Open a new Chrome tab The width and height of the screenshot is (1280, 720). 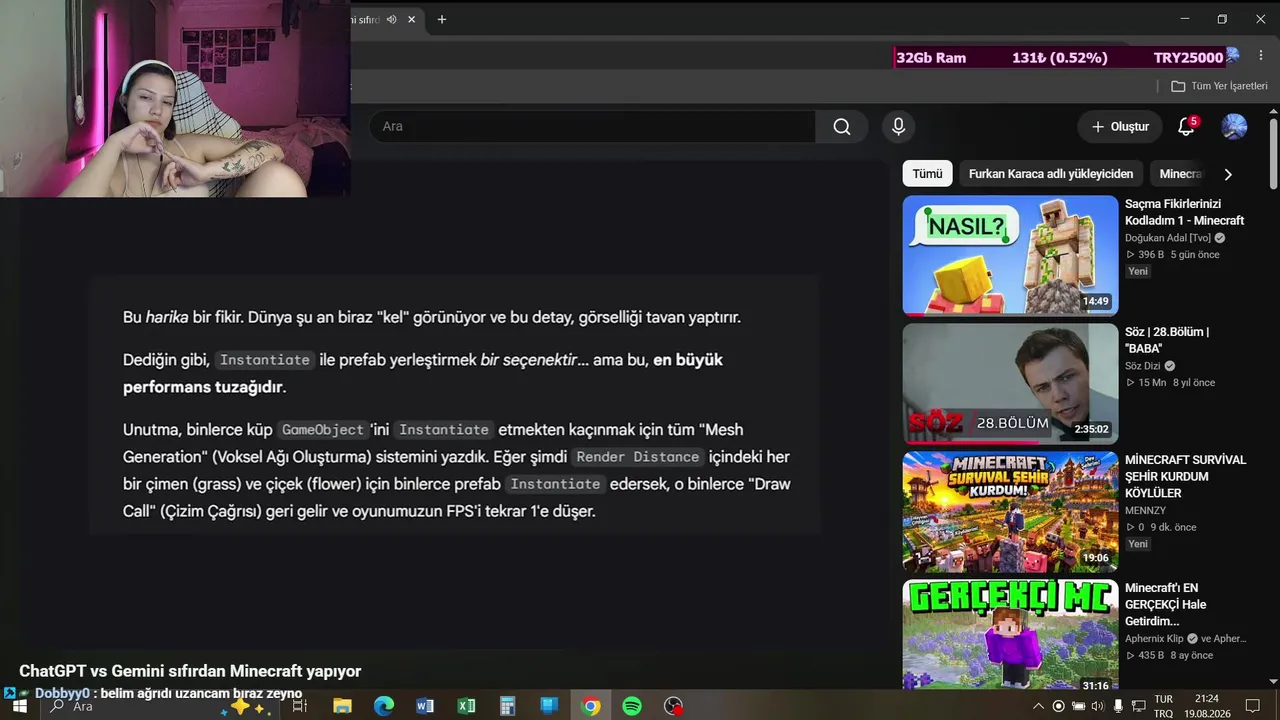441,19
